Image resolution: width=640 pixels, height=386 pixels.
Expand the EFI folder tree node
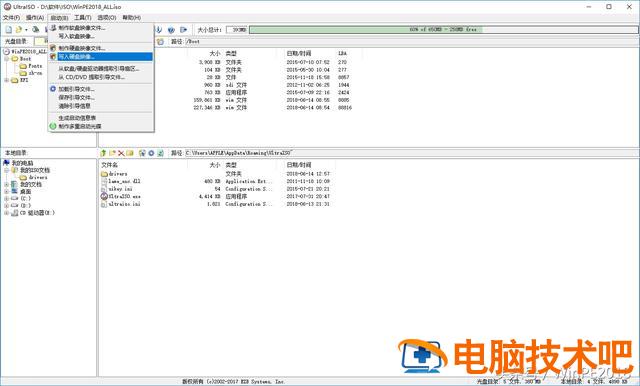(x=7, y=80)
